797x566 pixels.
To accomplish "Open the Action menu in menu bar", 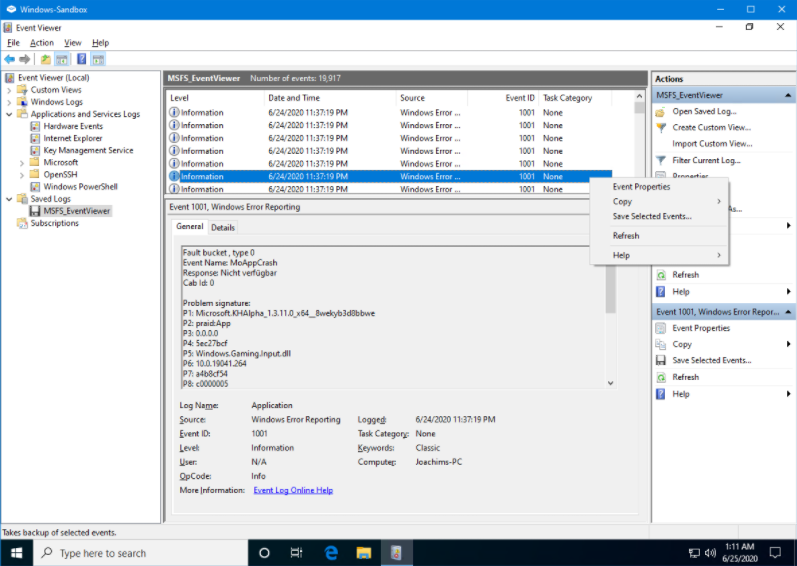I will coord(41,43).
